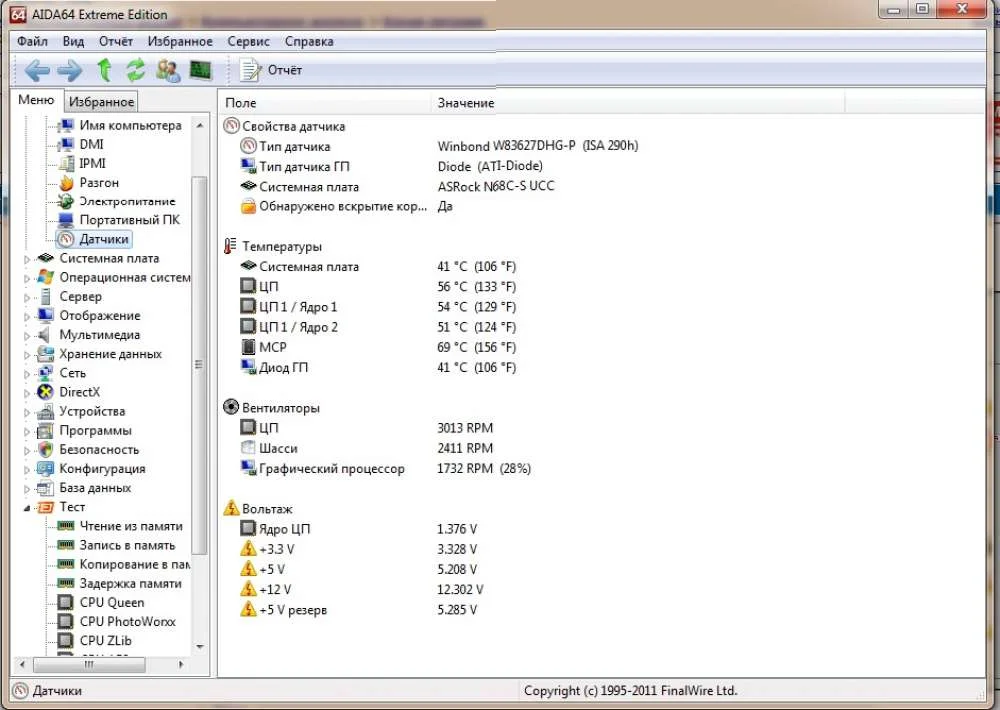Screen dimensions: 1000x710
Task: Switch to the Меню tab in the left panel
Action: [36, 100]
